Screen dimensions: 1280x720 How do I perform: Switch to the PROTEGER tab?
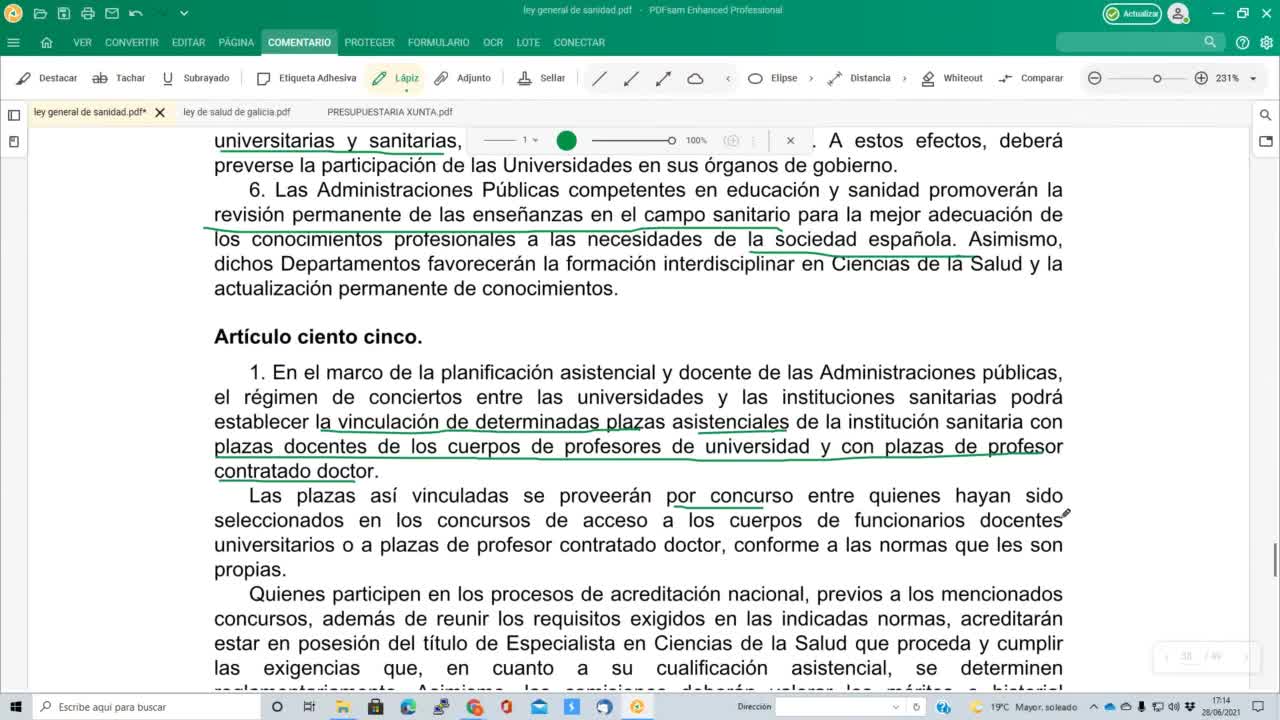[x=369, y=42]
